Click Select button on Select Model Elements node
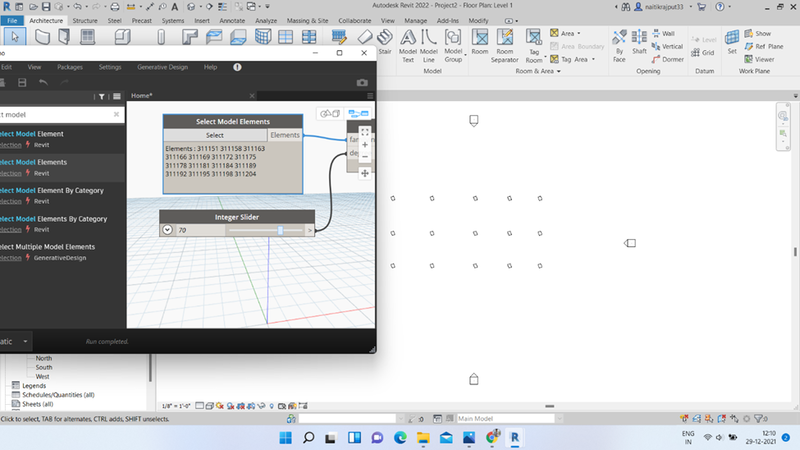The image size is (800, 450). coord(215,135)
